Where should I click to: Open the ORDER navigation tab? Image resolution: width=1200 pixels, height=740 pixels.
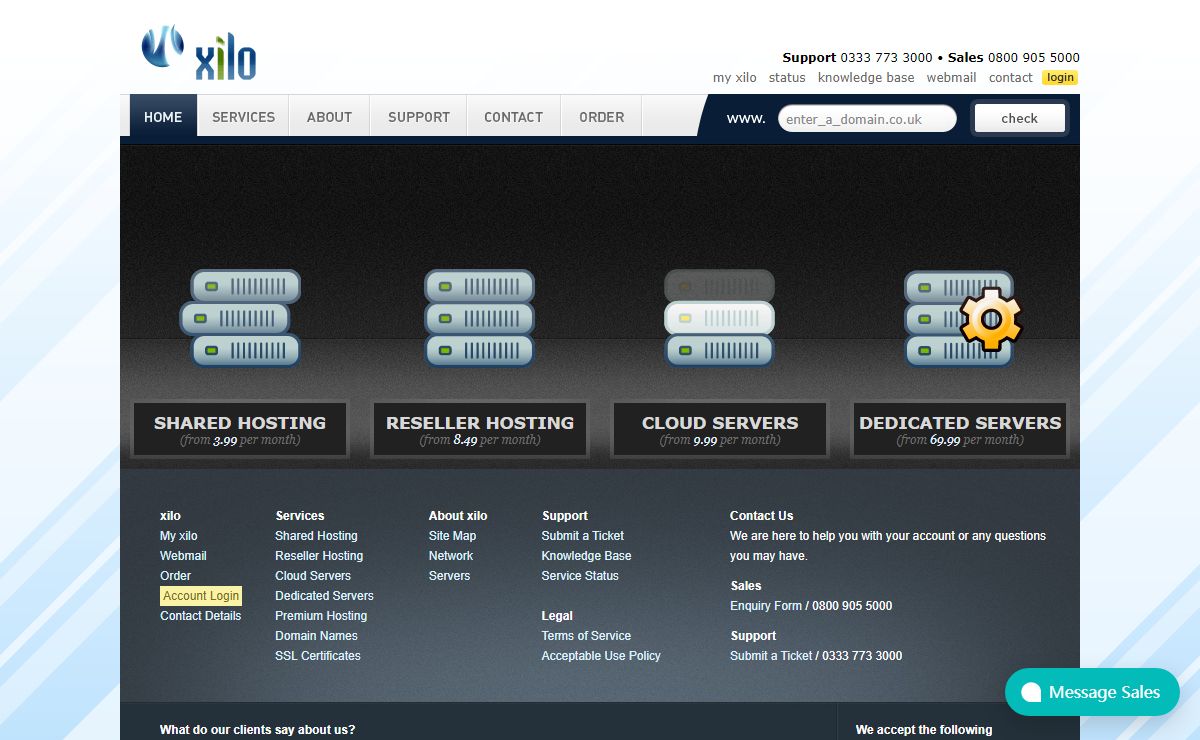601,117
